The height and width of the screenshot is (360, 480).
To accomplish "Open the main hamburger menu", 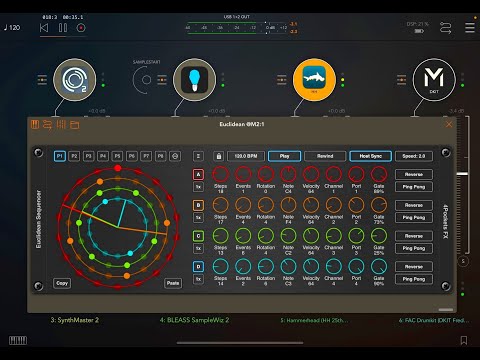I will (x=470, y=28).
